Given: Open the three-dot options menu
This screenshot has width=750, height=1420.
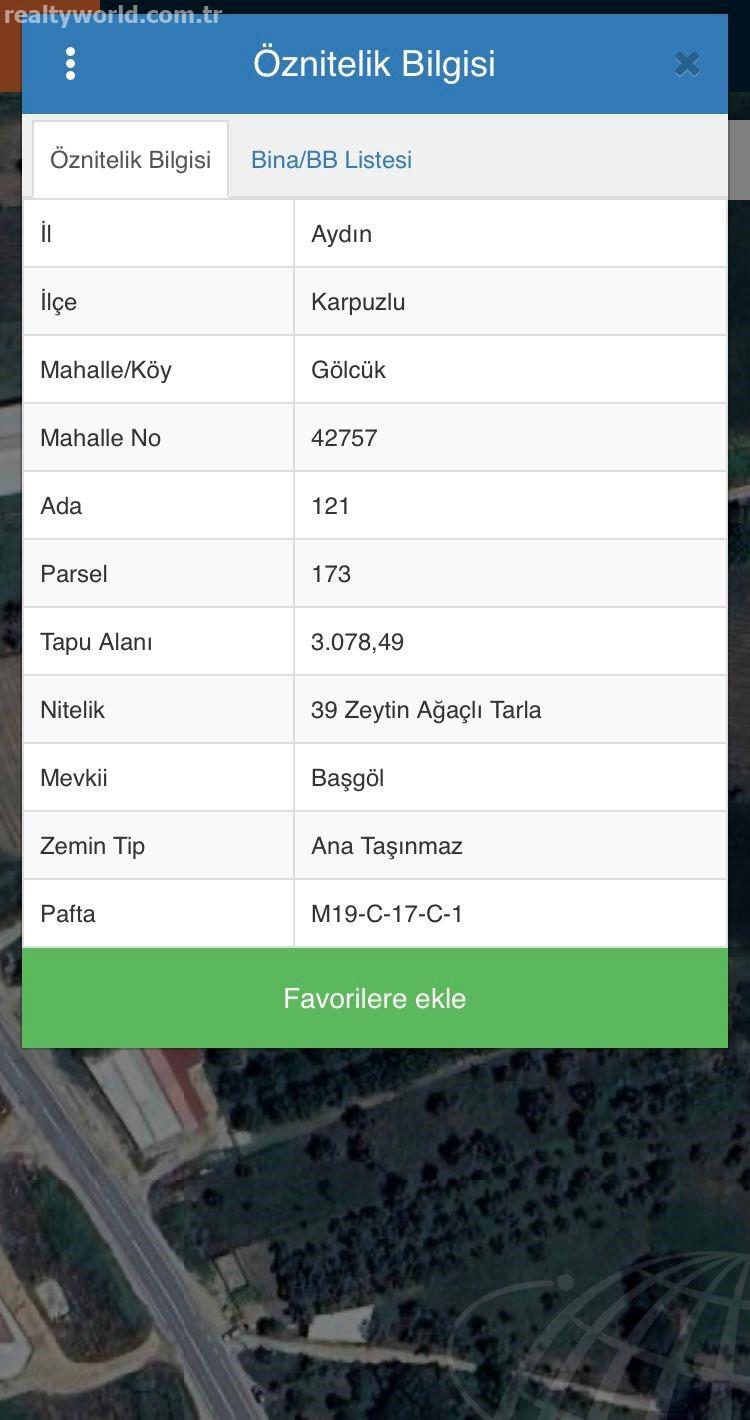Looking at the screenshot, I should point(70,64).
